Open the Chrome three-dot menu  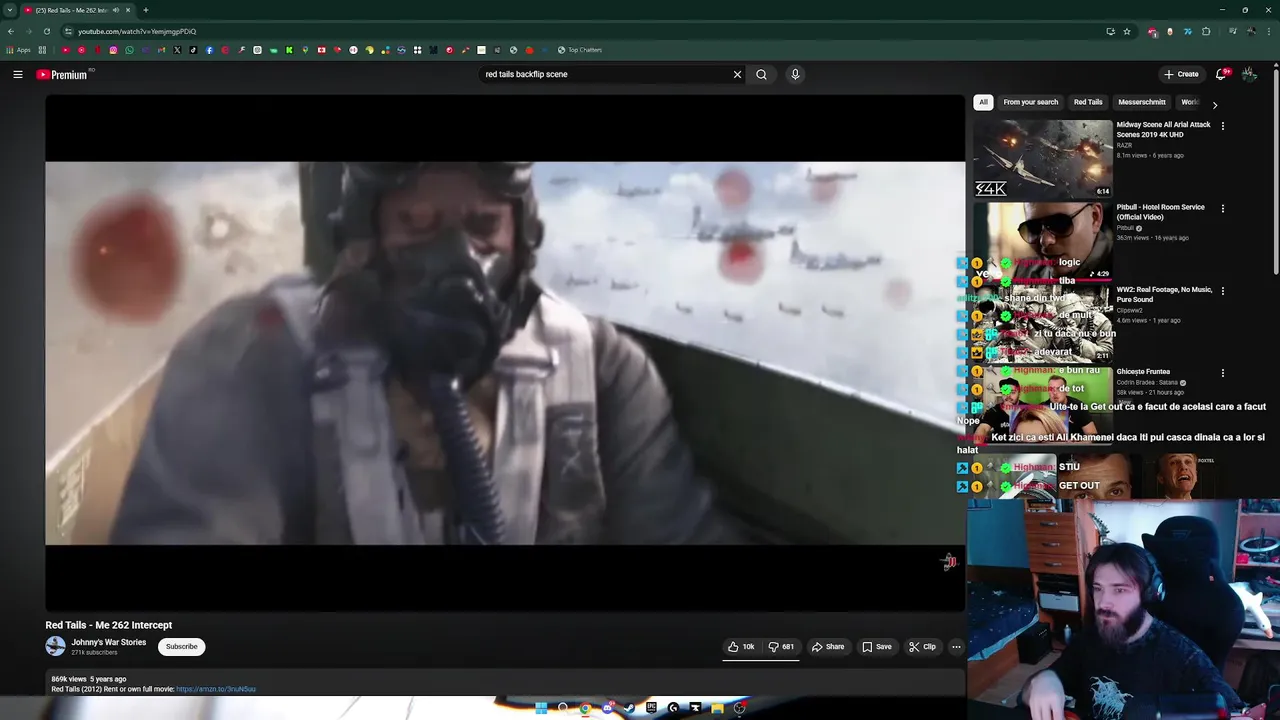[1269, 31]
